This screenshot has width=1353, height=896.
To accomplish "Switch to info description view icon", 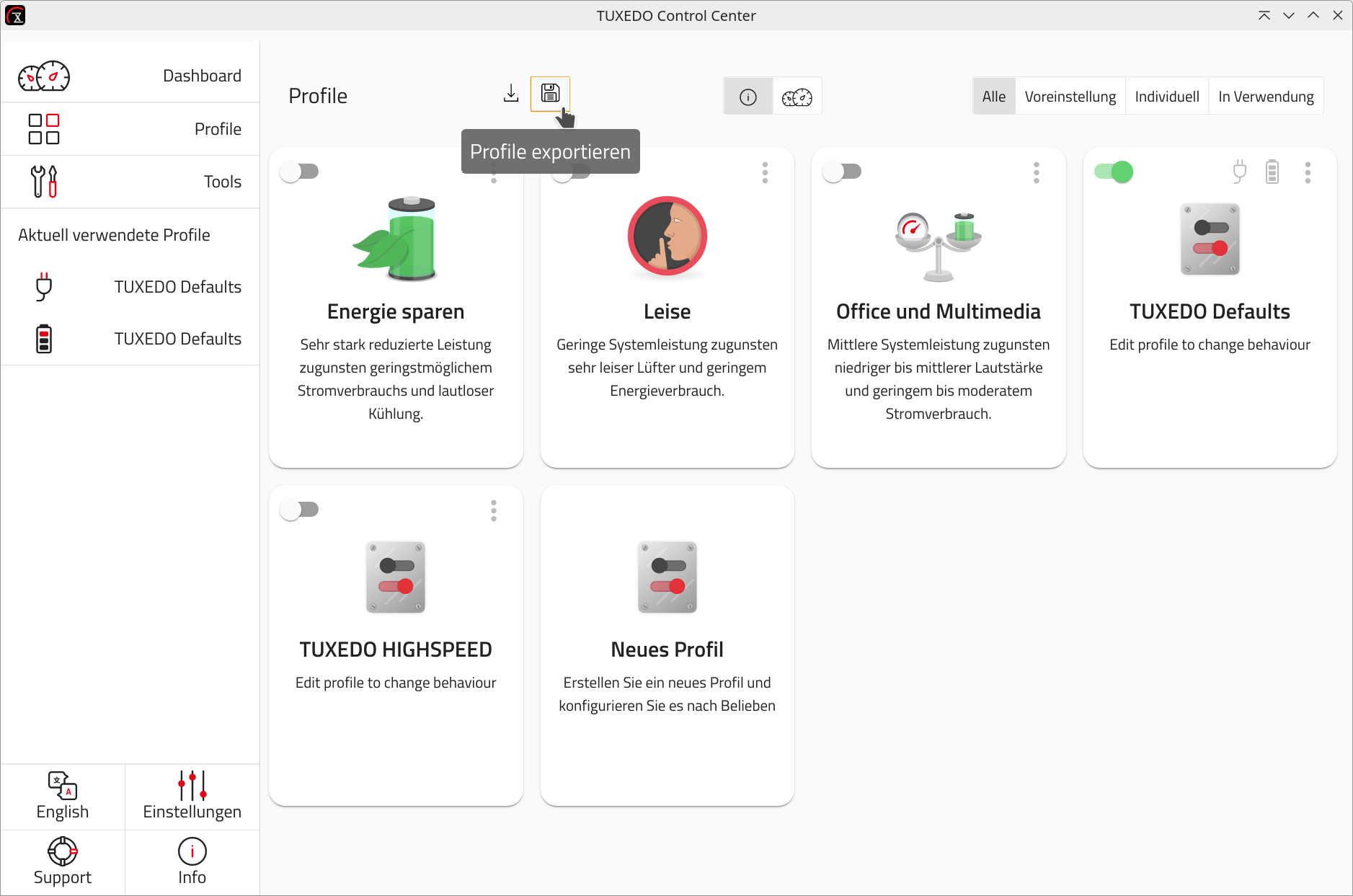I will [x=748, y=97].
